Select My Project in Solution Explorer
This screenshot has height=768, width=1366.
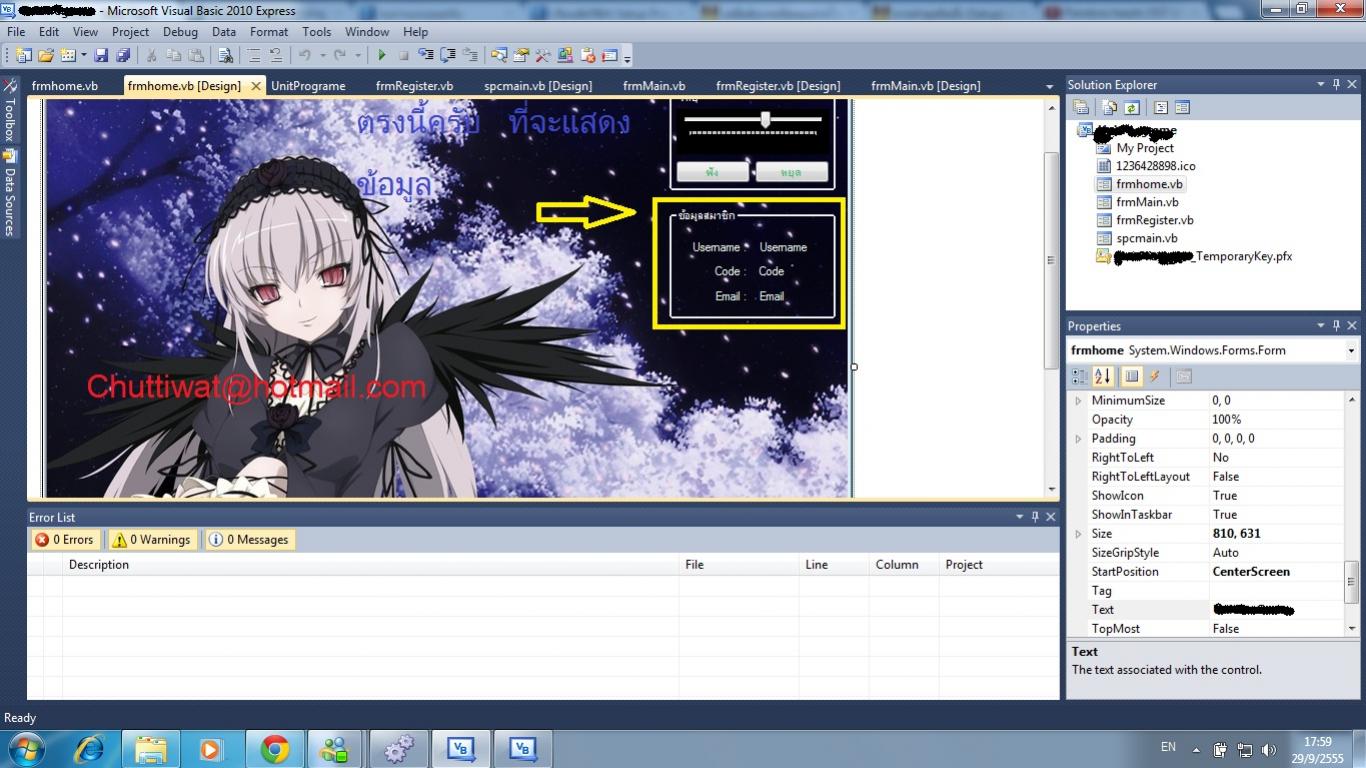pyautogui.click(x=1145, y=148)
